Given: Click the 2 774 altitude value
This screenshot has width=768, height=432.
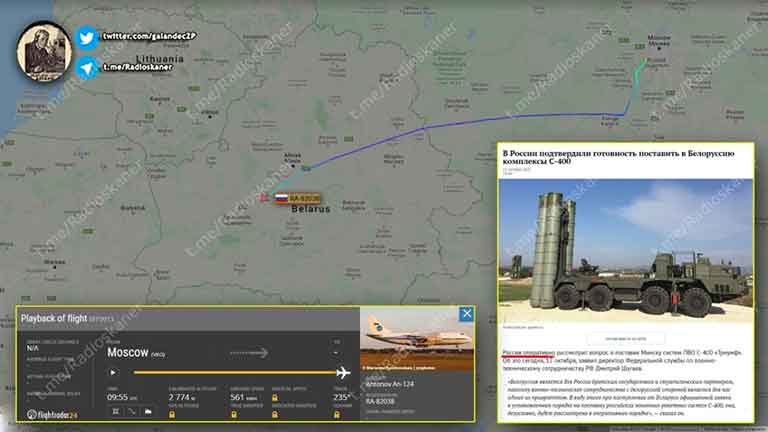Looking at the screenshot, I should pyautogui.click(x=179, y=397).
